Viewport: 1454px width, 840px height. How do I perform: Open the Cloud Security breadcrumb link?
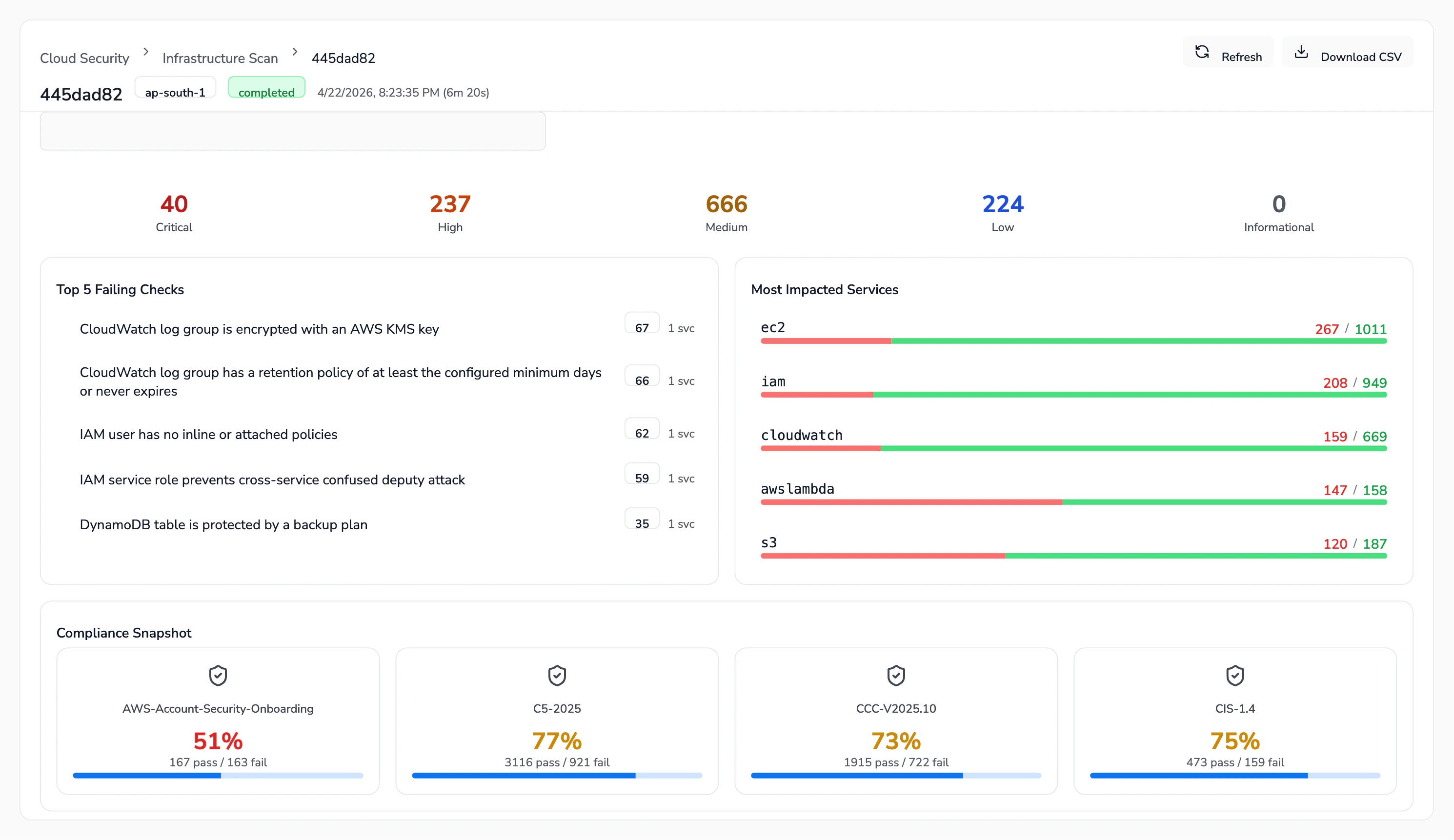tap(85, 58)
